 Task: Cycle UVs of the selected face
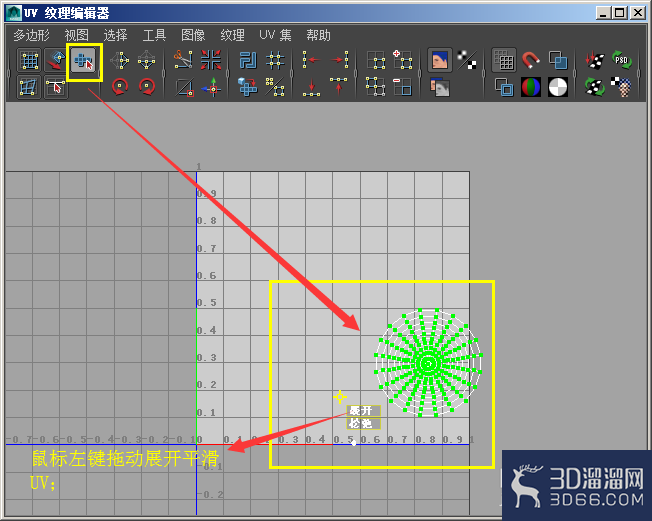(275, 87)
